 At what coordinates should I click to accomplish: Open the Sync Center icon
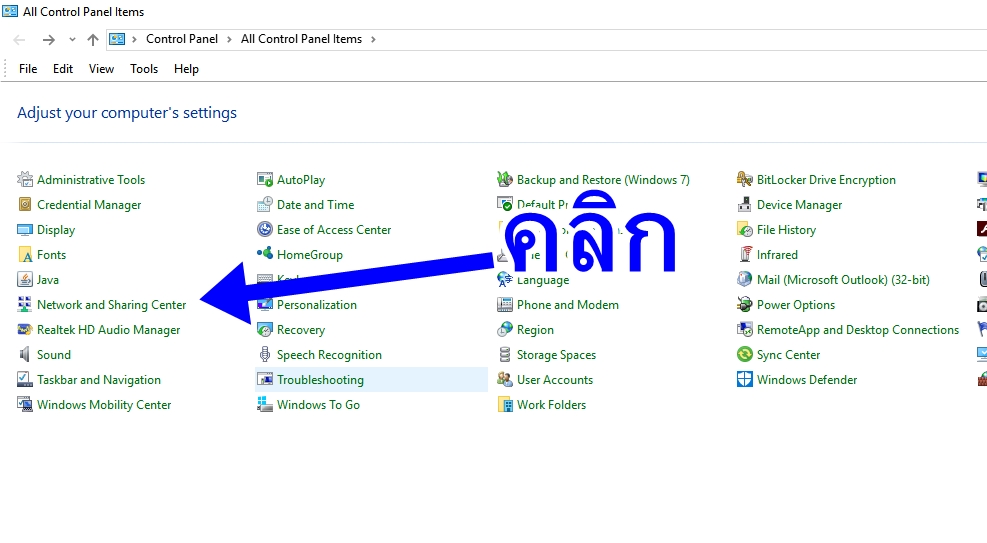pyautogui.click(x=745, y=355)
